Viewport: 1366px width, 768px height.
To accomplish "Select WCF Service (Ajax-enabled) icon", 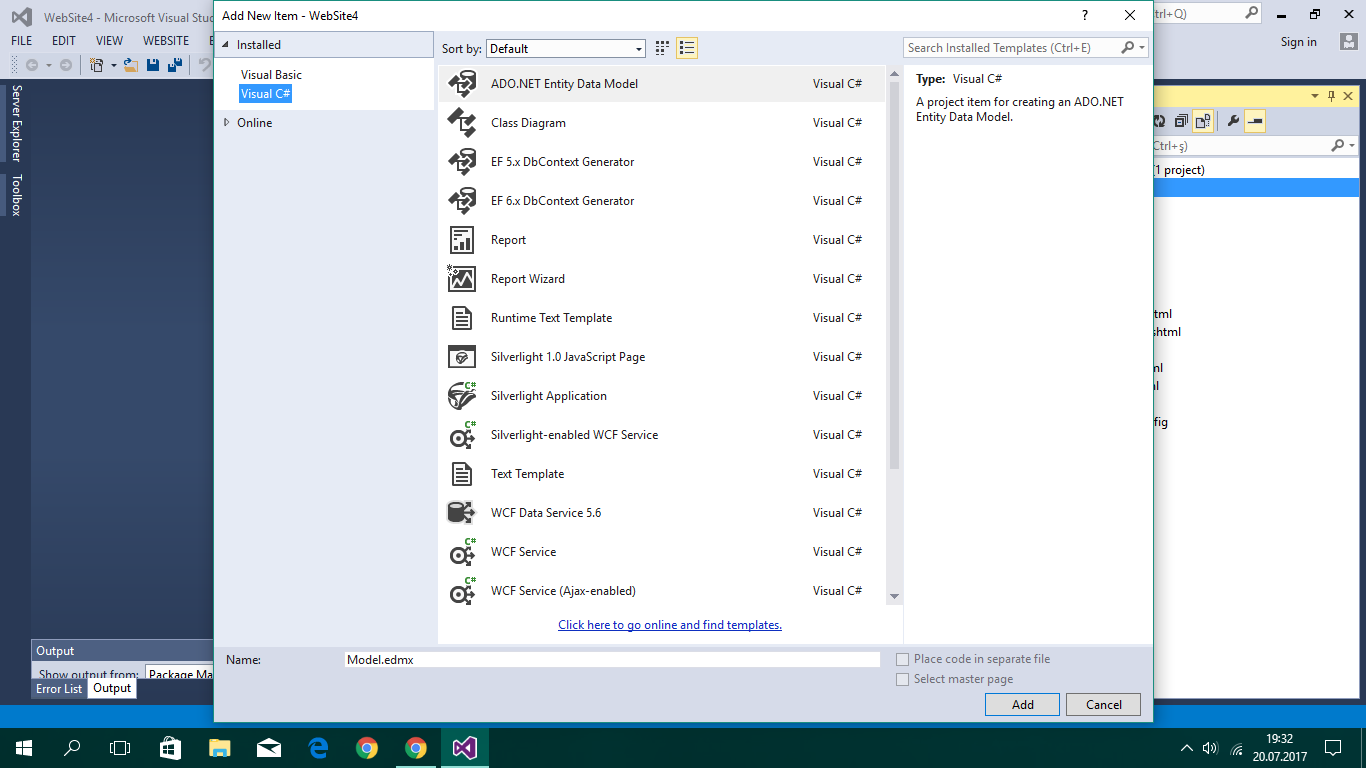I will click(461, 591).
